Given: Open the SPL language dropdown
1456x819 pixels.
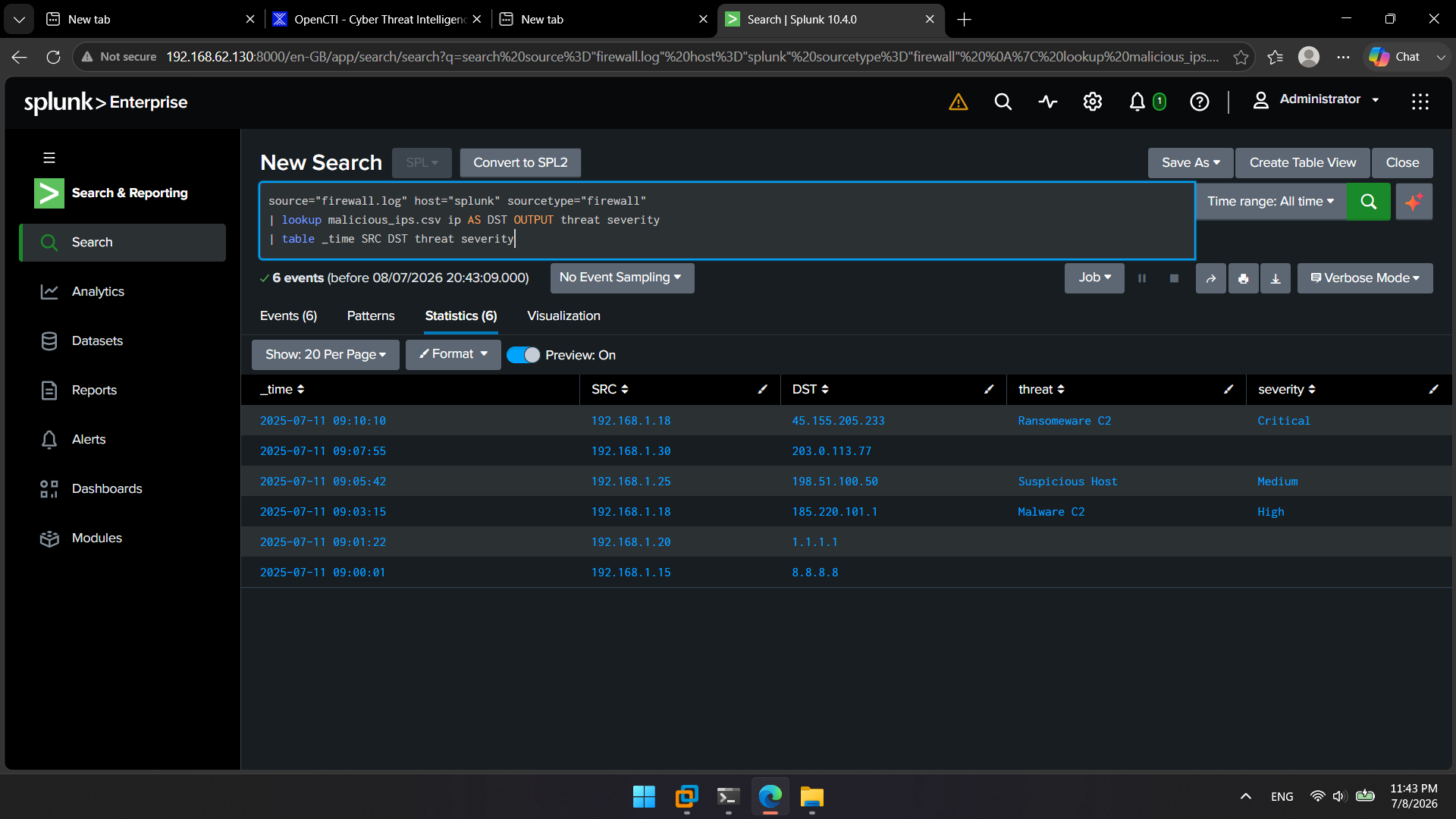Looking at the screenshot, I should (422, 162).
